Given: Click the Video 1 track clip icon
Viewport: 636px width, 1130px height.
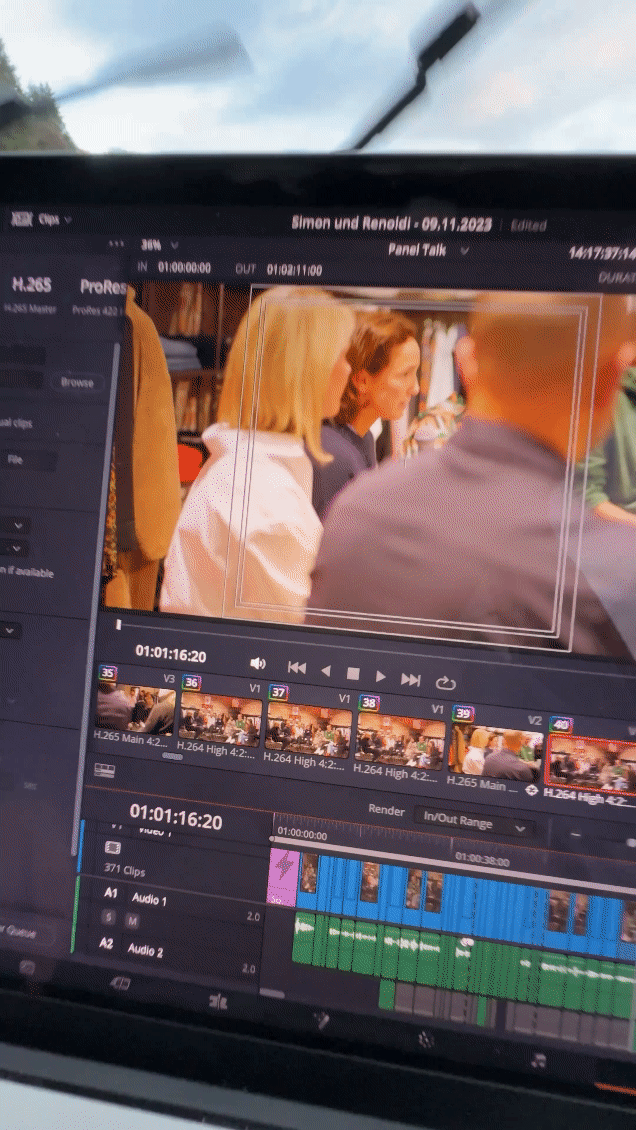Looking at the screenshot, I should [112, 848].
